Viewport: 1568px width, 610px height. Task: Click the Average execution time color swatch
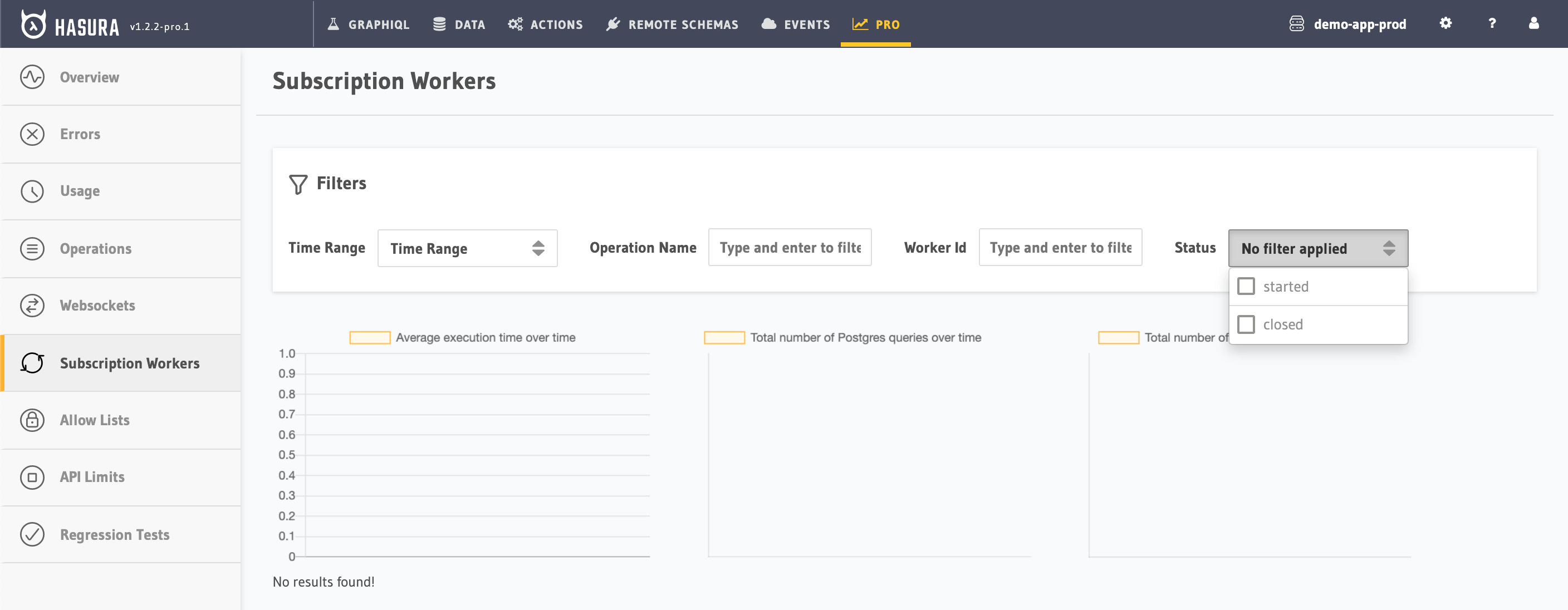(370, 336)
